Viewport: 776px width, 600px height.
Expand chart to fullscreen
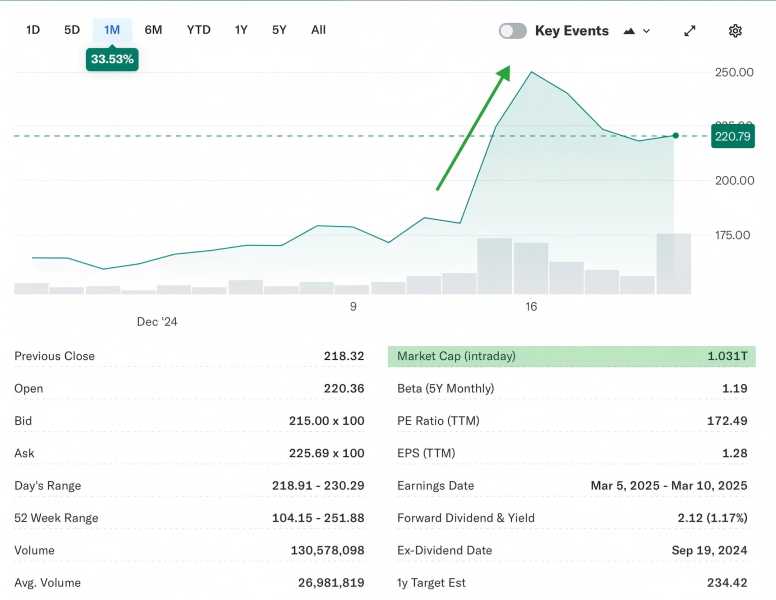point(689,31)
